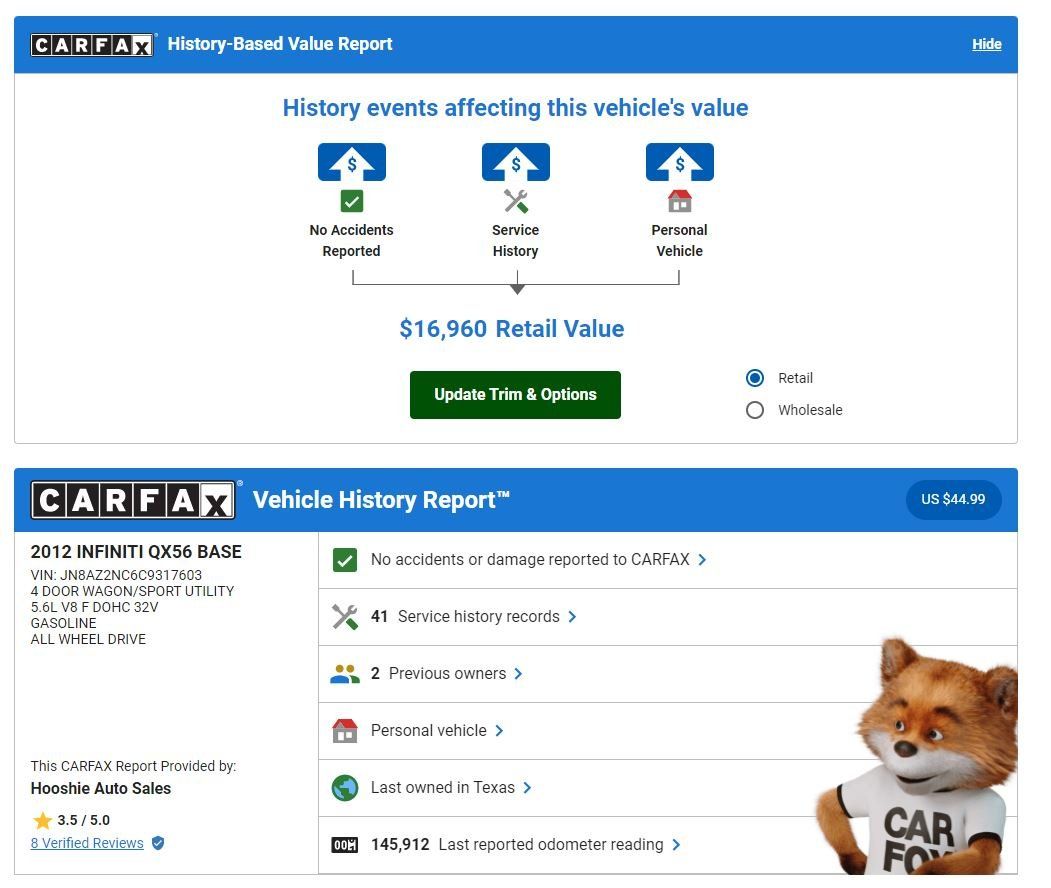The height and width of the screenshot is (888, 1051).
Task: Click the globe icon beside Last owned in Texas
Action: (x=345, y=787)
